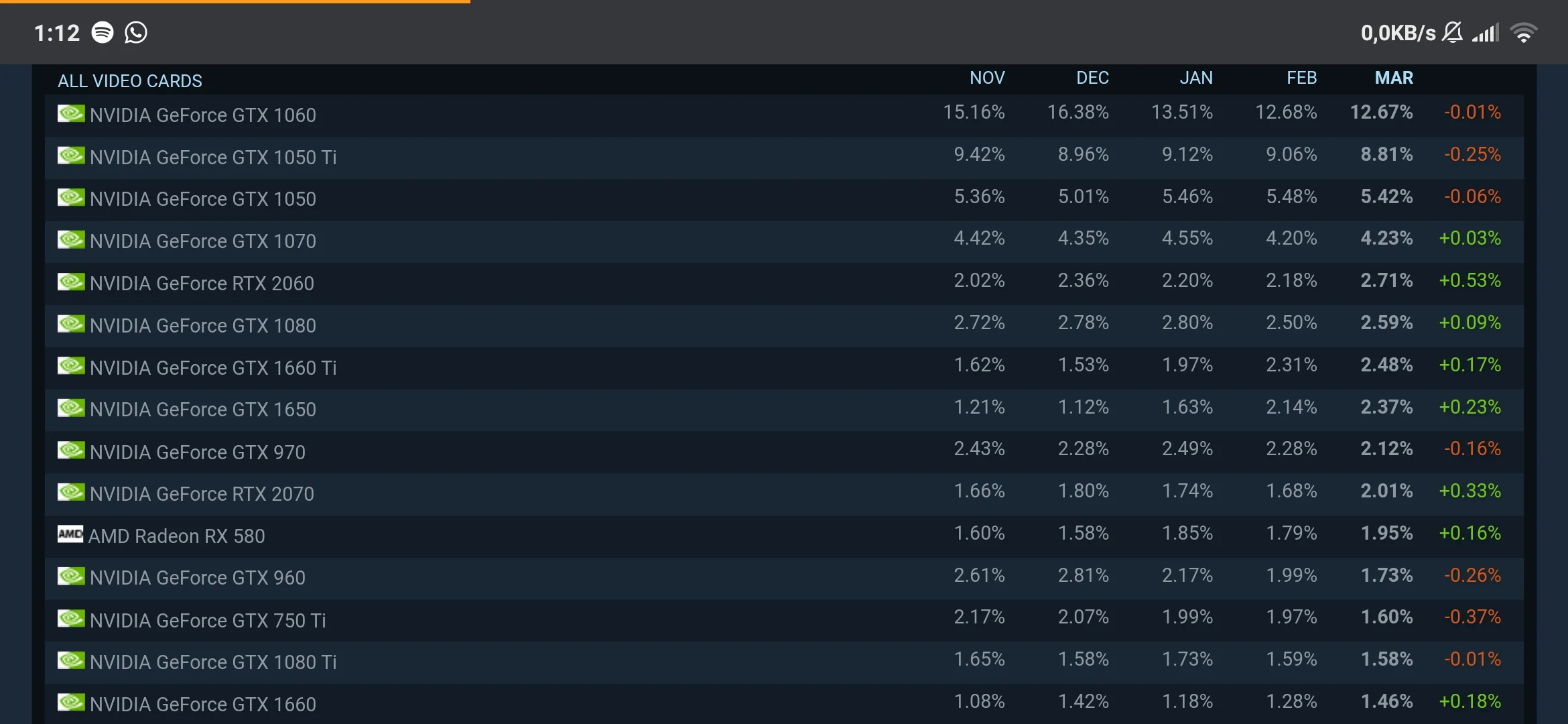
Task: Click the orange page loading progress bar
Action: pos(235,2)
